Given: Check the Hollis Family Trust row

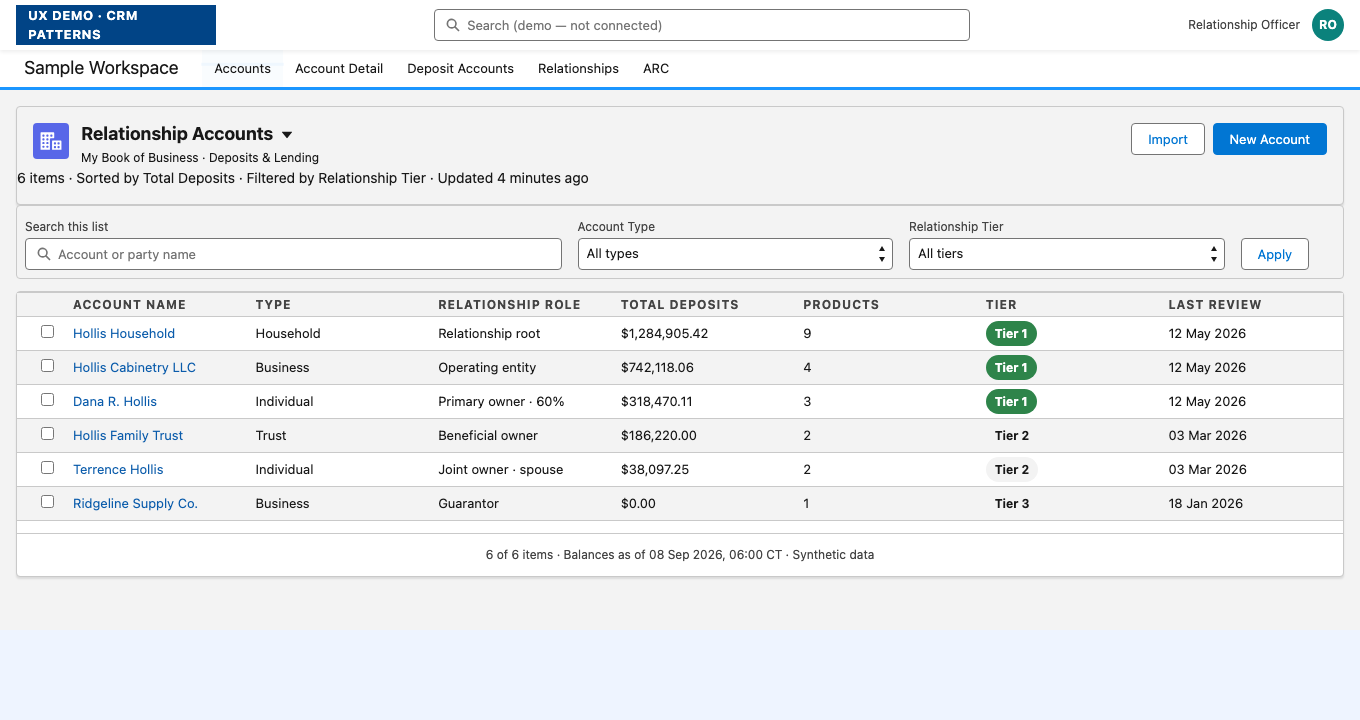Looking at the screenshot, I should (x=47, y=434).
